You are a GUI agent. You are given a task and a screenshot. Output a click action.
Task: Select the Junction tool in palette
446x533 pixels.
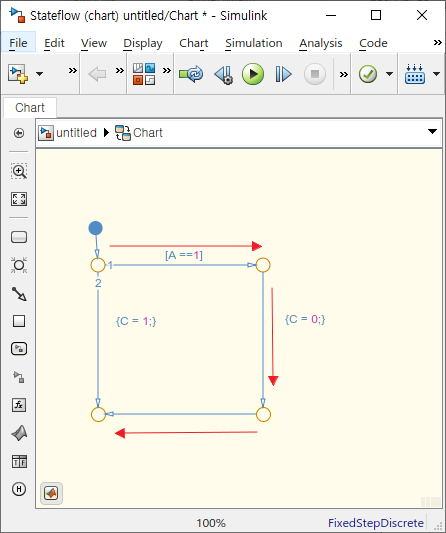(19, 265)
